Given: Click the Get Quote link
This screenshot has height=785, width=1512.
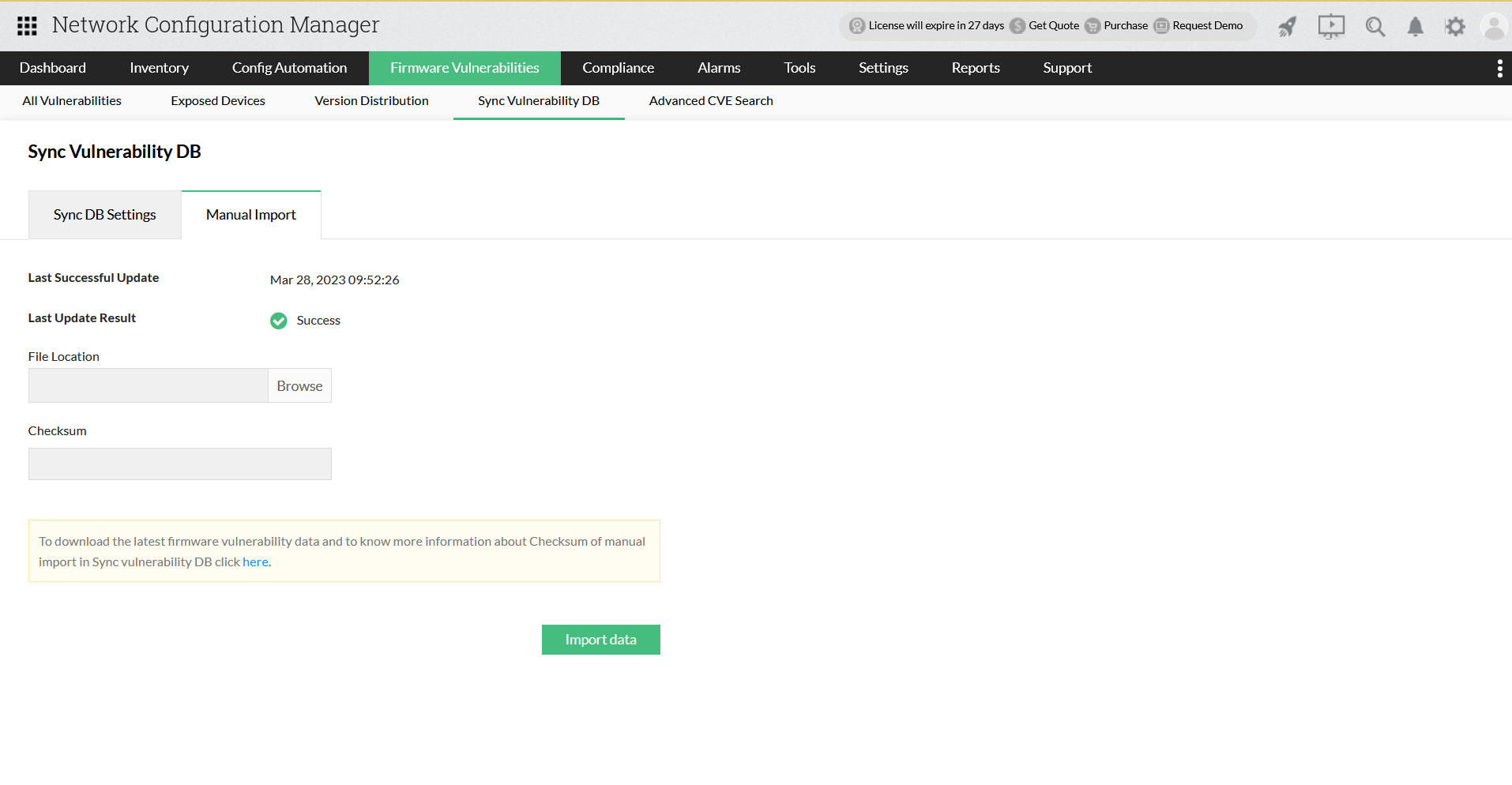Looking at the screenshot, I should (x=1054, y=26).
